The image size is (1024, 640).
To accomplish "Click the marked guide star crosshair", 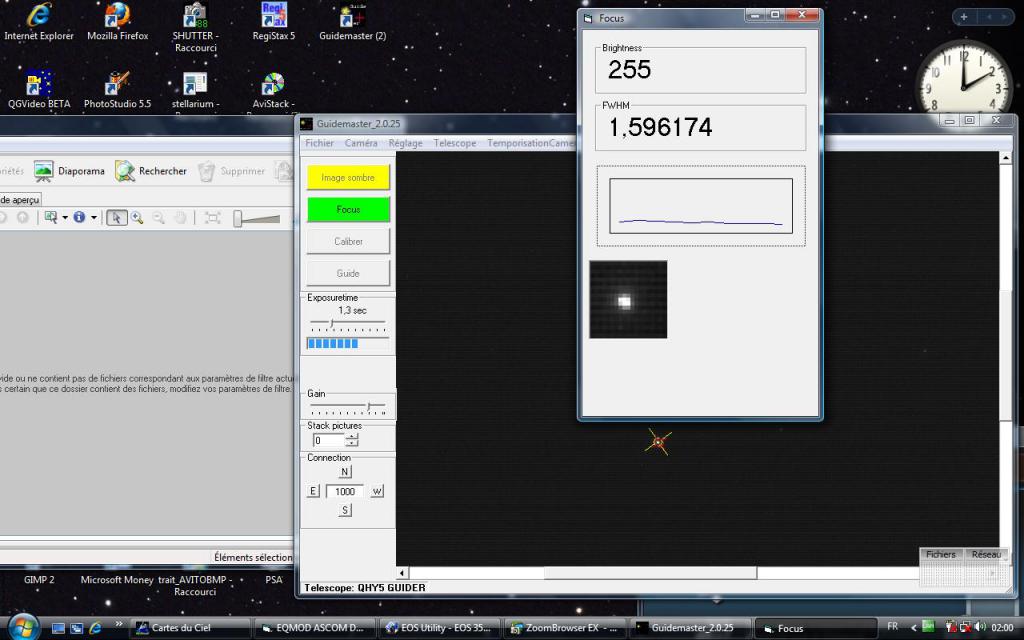I will click(x=658, y=442).
